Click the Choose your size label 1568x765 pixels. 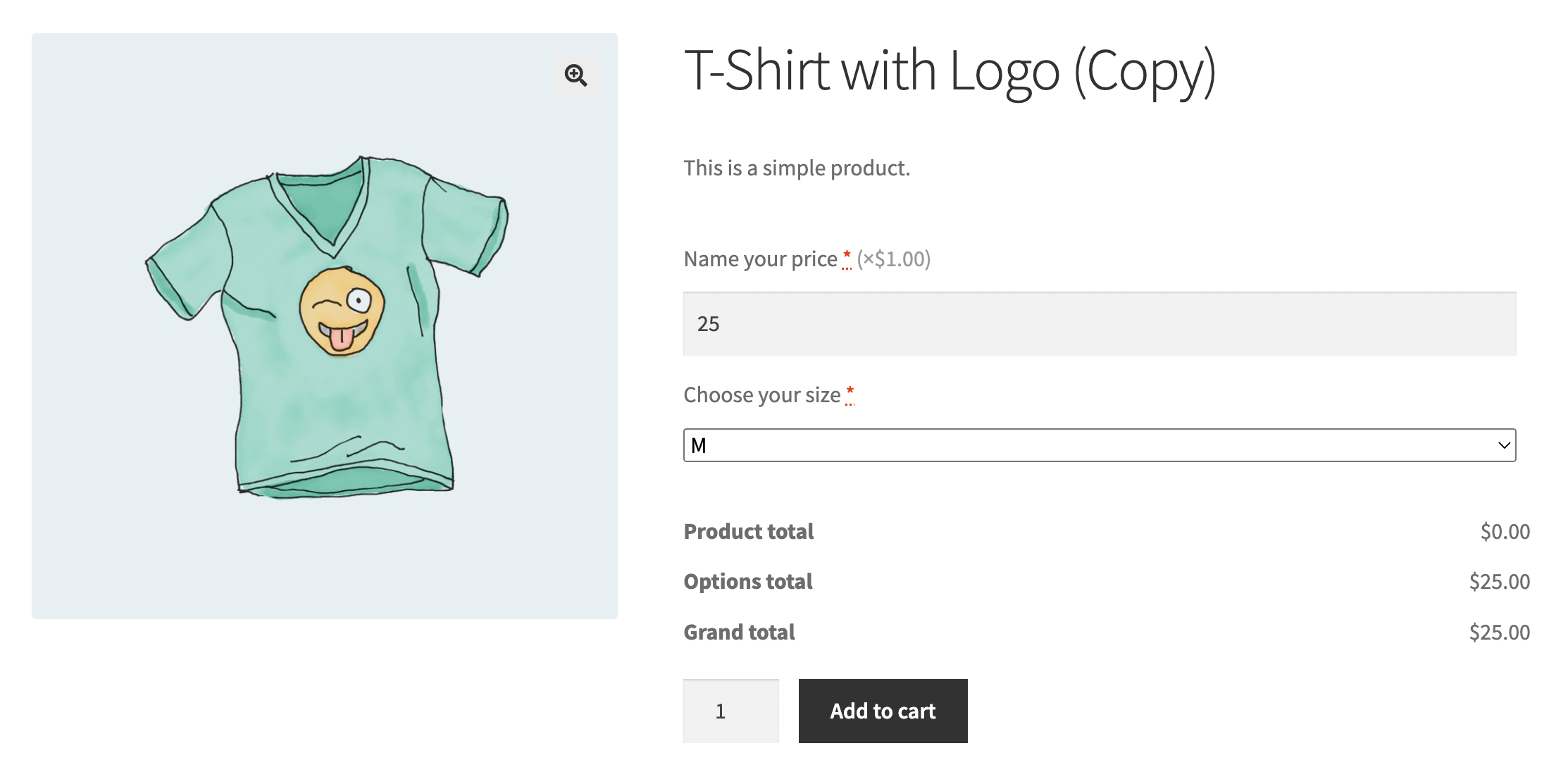click(761, 395)
